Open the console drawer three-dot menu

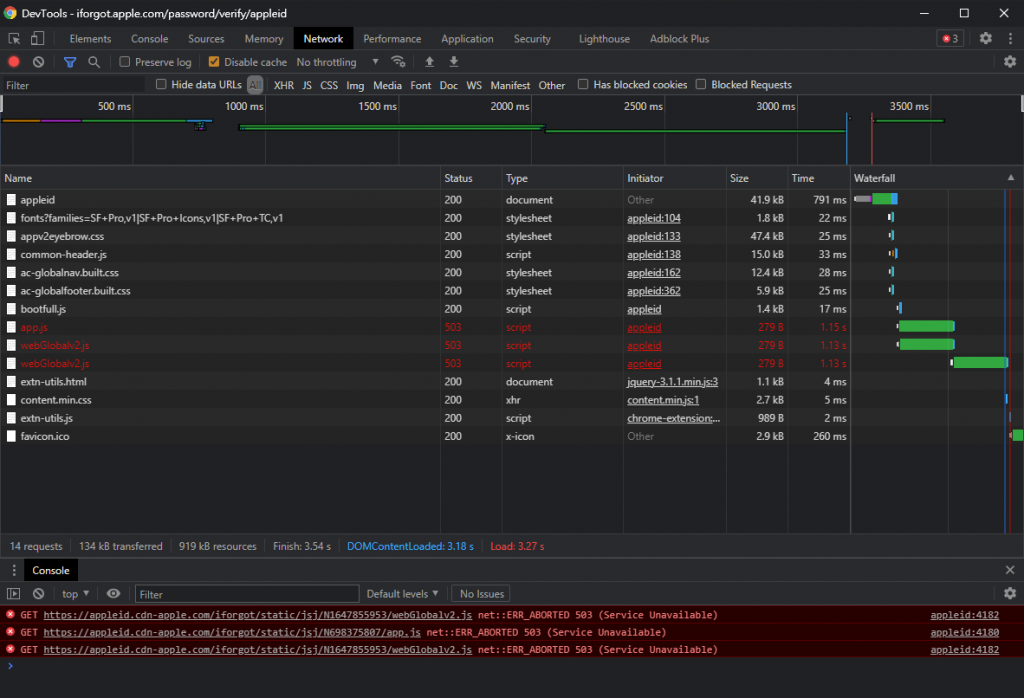[14, 571]
